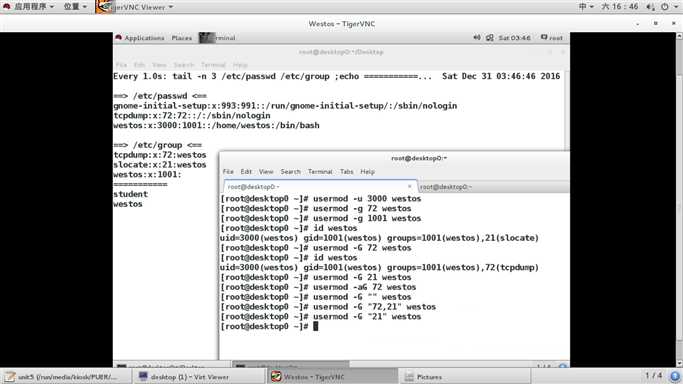The image size is (683, 384).
Task: Click the background terminal title bar root@desktop0:~/Desktop
Action: click(x=341, y=52)
